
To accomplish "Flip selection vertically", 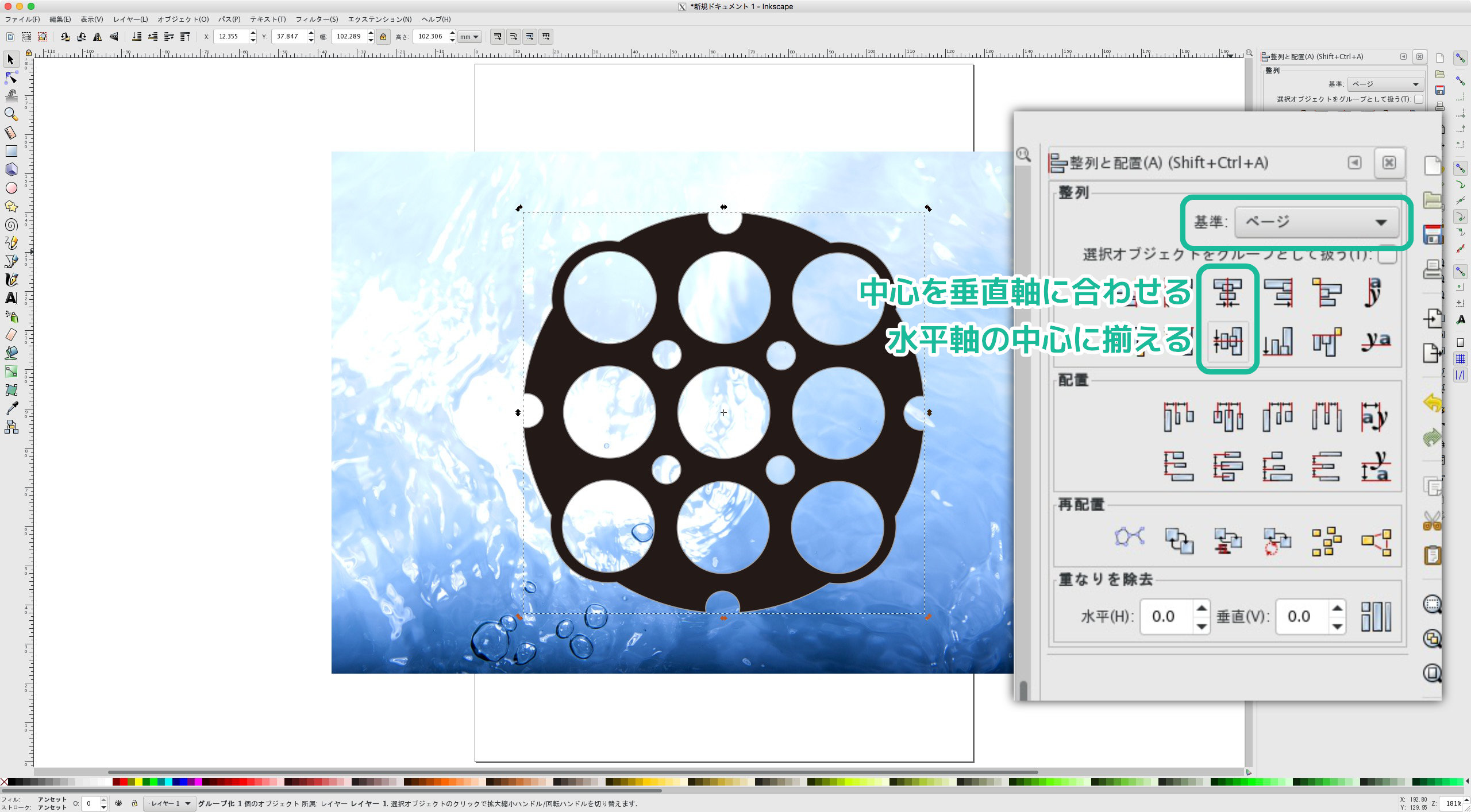I will click(114, 37).
